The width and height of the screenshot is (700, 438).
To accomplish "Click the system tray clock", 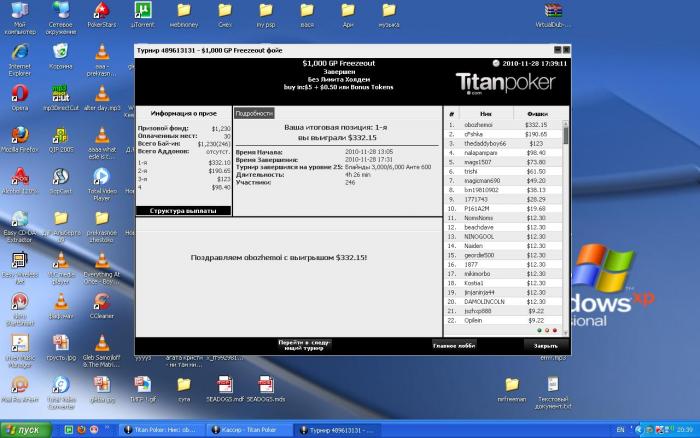I will 684,430.
